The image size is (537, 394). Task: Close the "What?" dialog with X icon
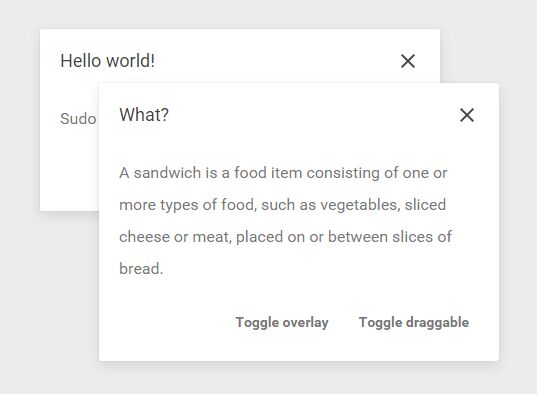click(467, 115)
